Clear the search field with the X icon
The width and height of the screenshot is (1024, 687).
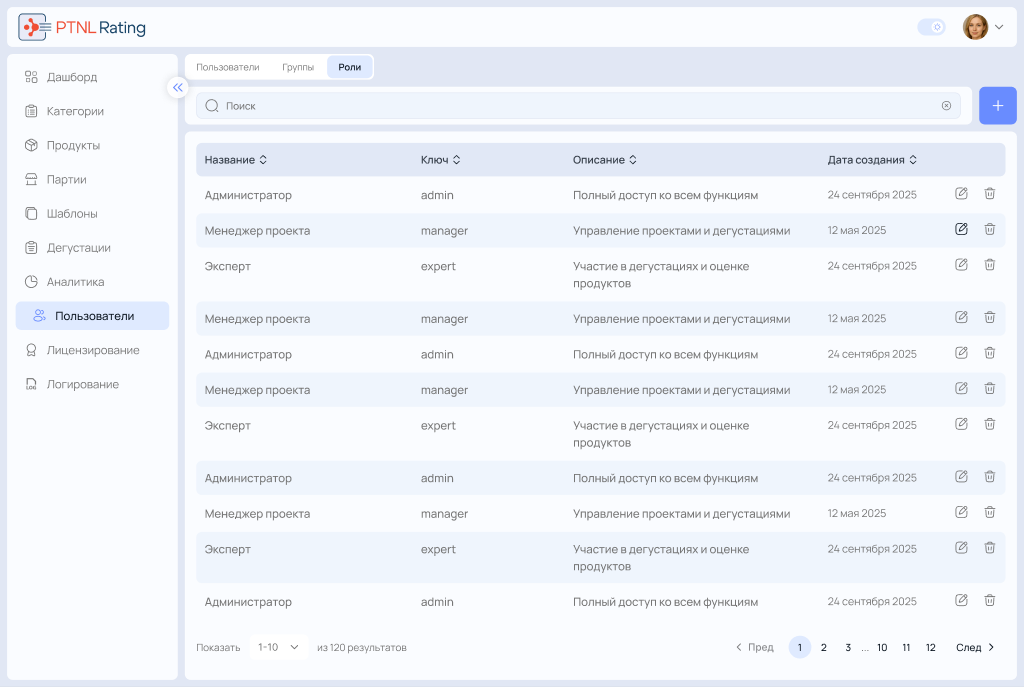946,106
